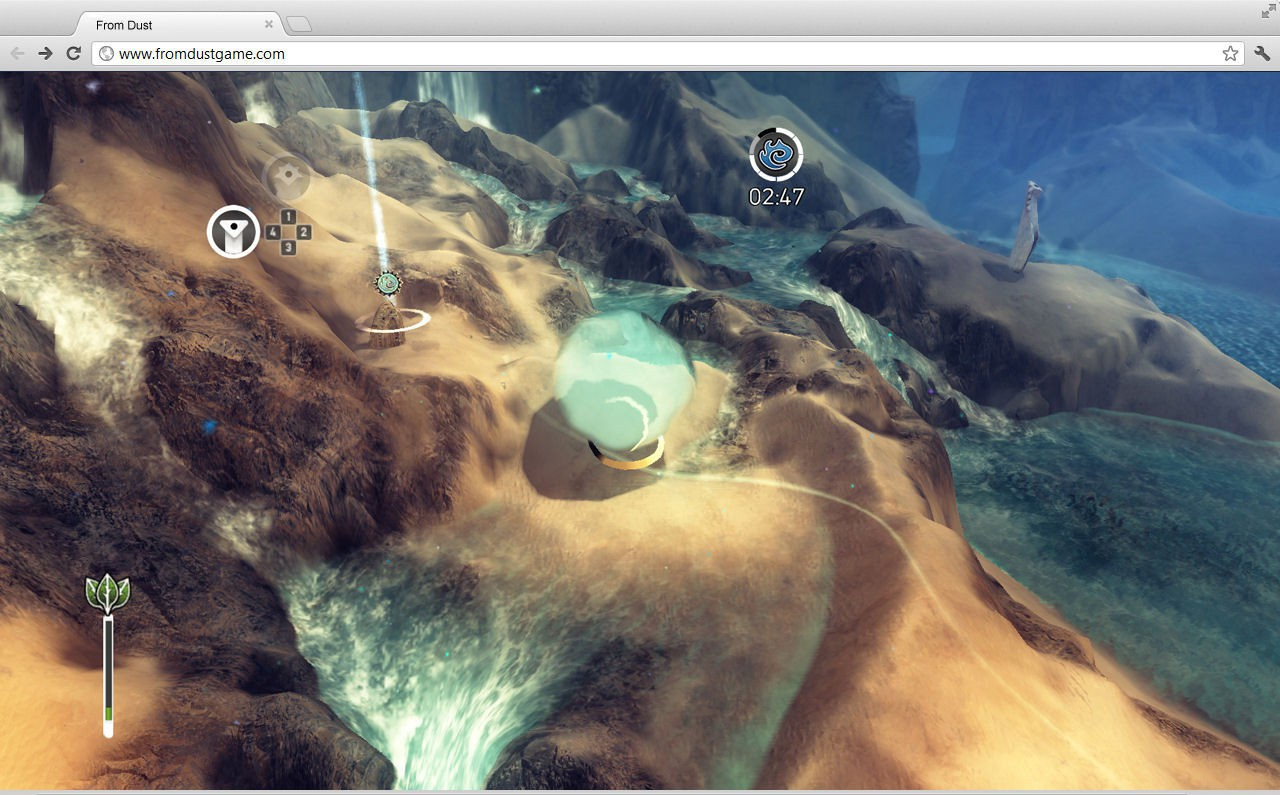Screen dimensions: 1280x795
Task: Open the wrench settings menu
Action: point(1261,54)
